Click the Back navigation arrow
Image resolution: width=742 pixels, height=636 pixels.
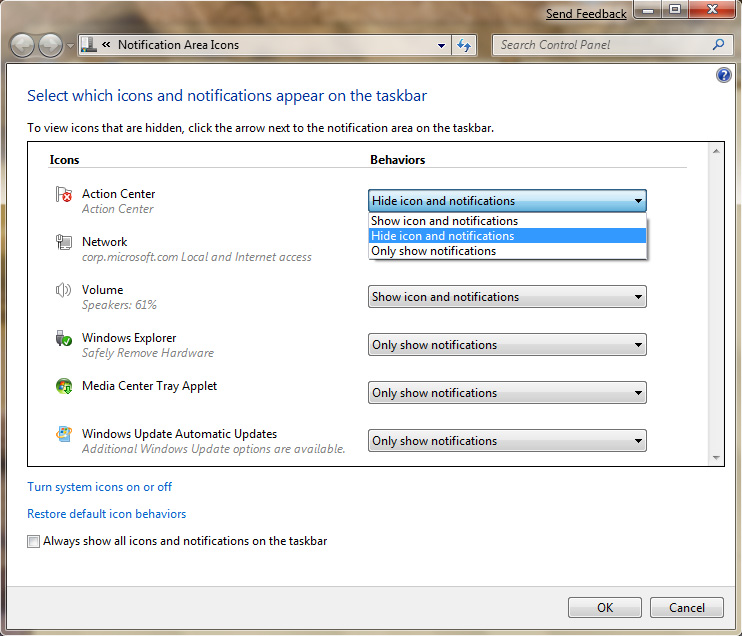pyautogui.click(x=22, y=46)
